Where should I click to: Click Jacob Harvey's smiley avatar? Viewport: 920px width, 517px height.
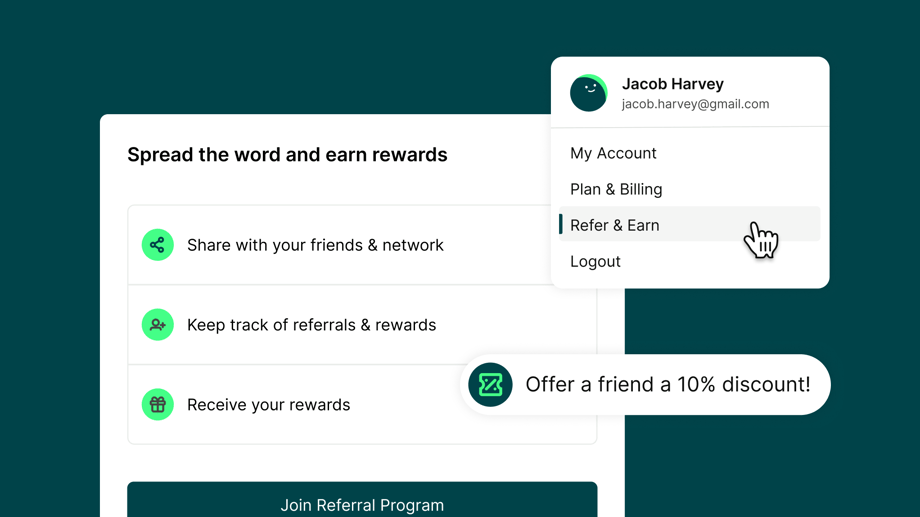[x=588, y=93]
